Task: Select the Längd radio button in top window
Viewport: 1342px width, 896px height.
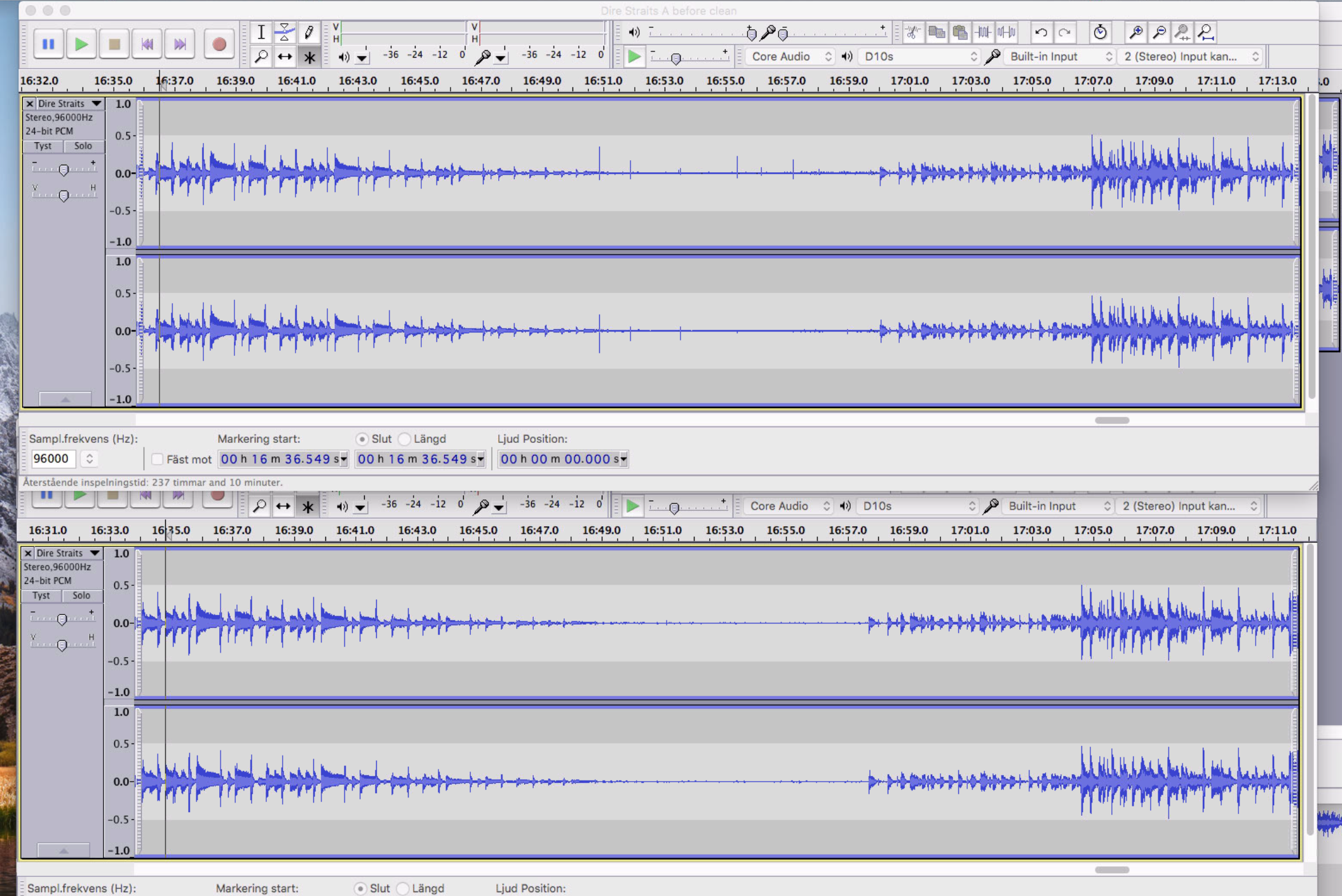Action: (404, 439)
